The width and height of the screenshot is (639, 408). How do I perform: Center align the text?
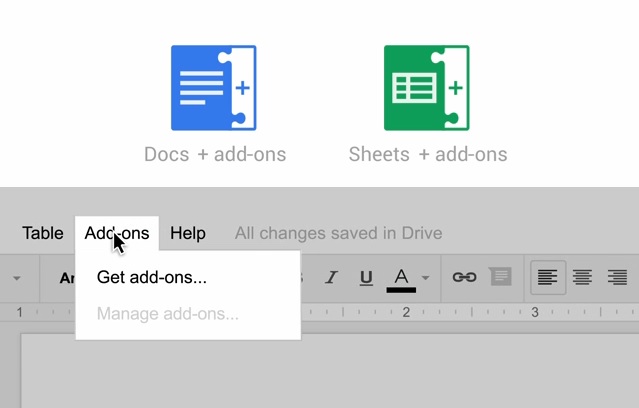582,277
